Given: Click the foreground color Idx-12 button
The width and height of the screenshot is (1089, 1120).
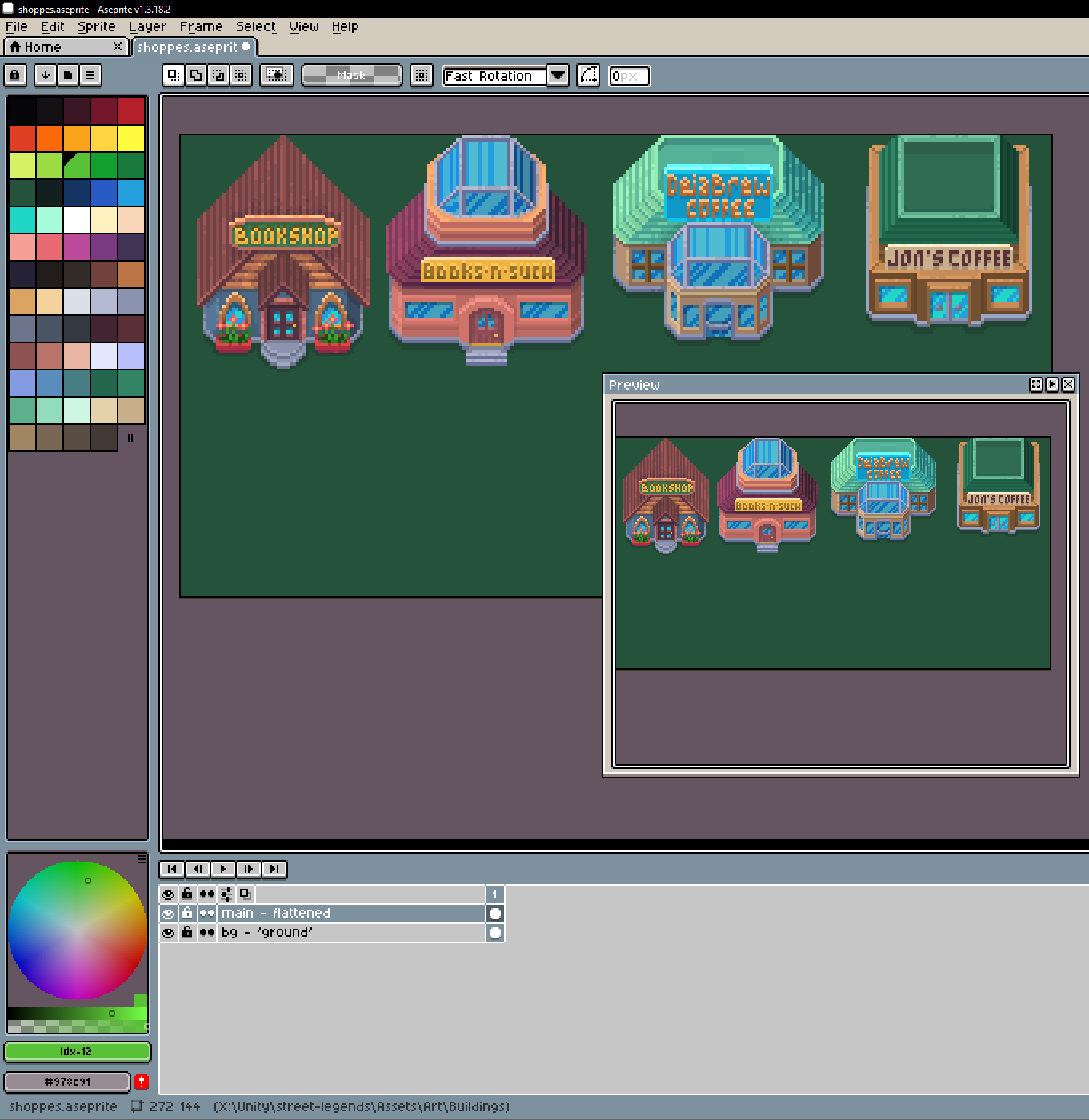Looking at the screenshot, I should point(78,1051).
